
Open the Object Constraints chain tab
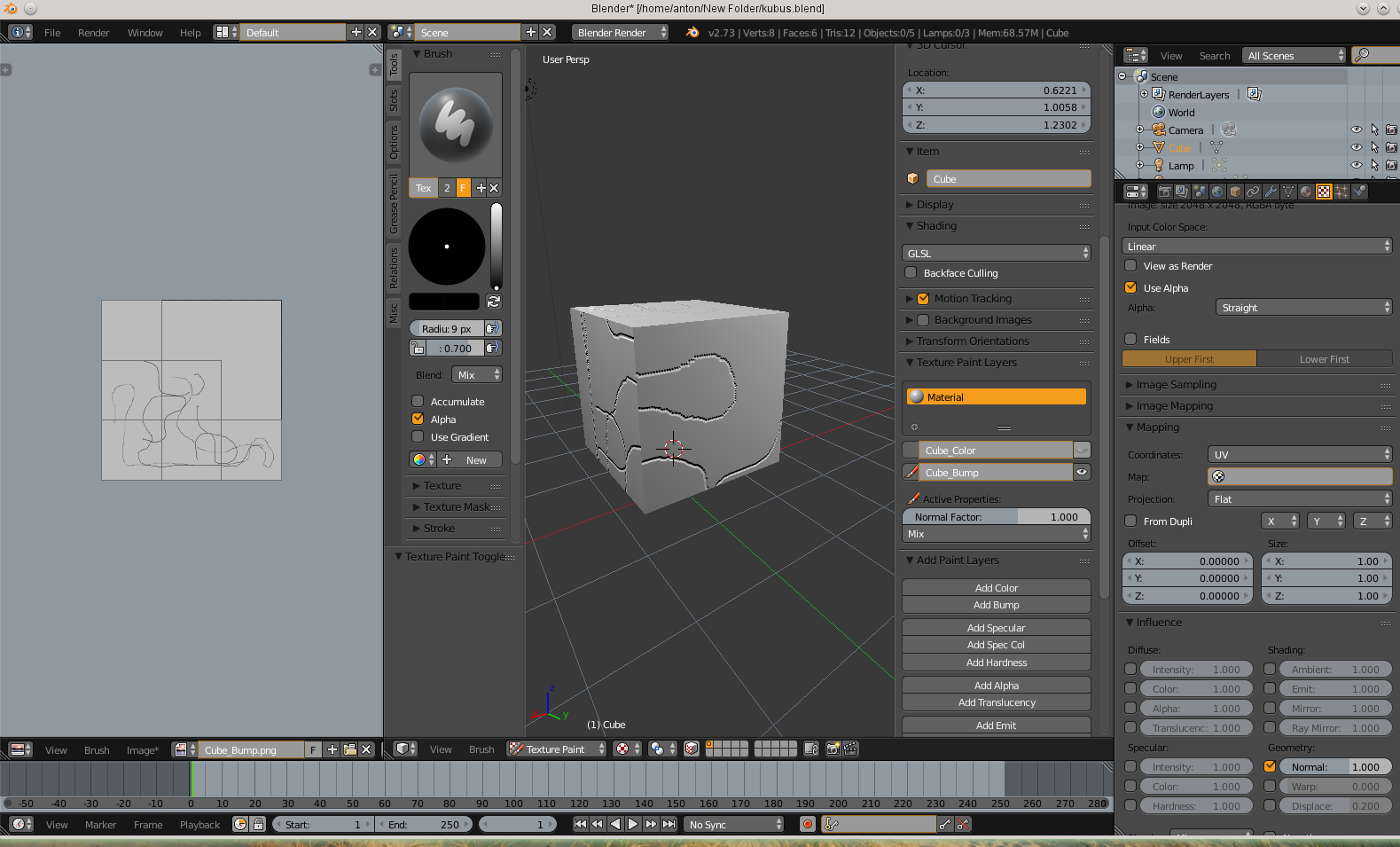[x=1253, y=192]
